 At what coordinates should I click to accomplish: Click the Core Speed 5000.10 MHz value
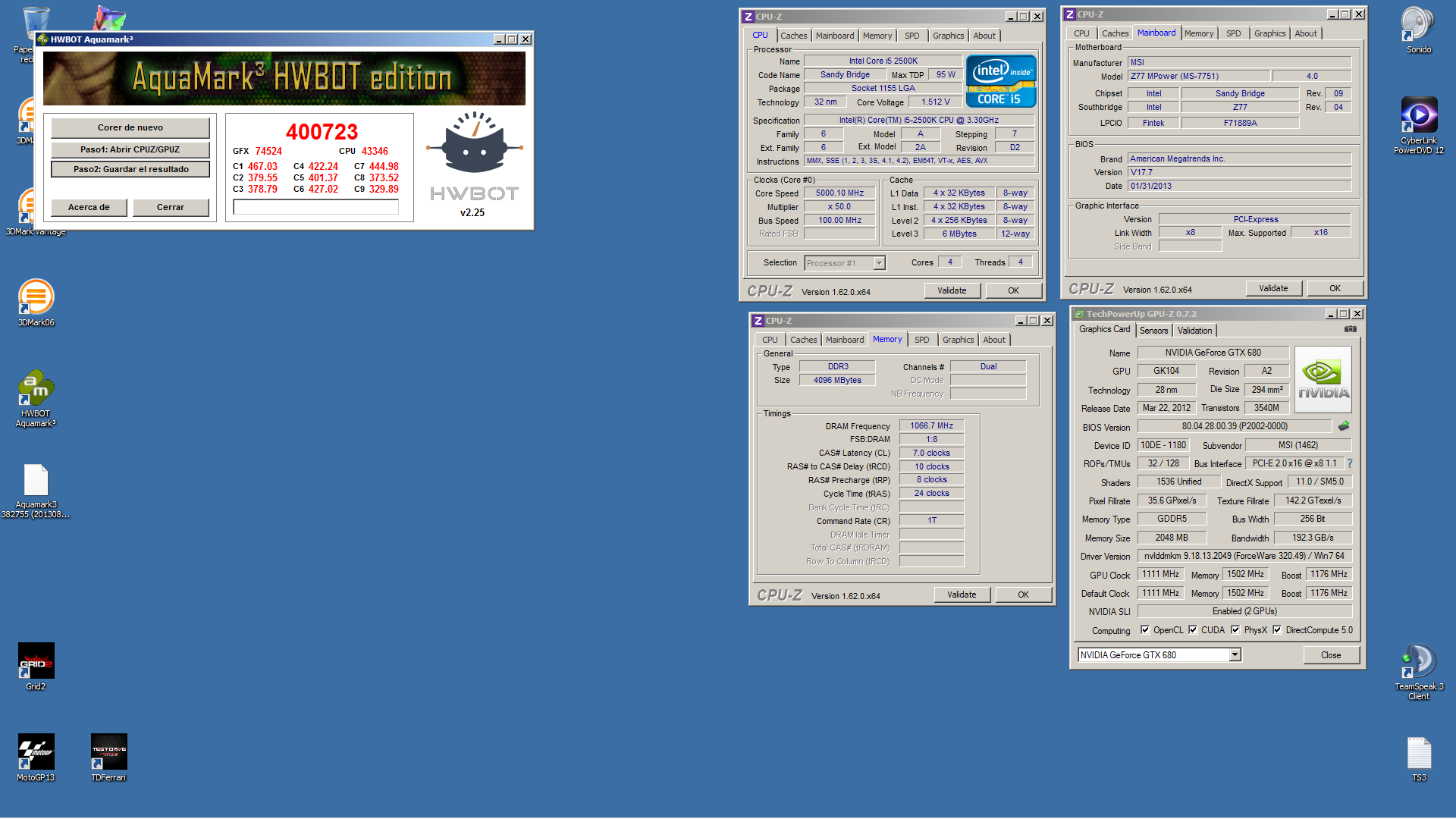click(x=839, y=193)
